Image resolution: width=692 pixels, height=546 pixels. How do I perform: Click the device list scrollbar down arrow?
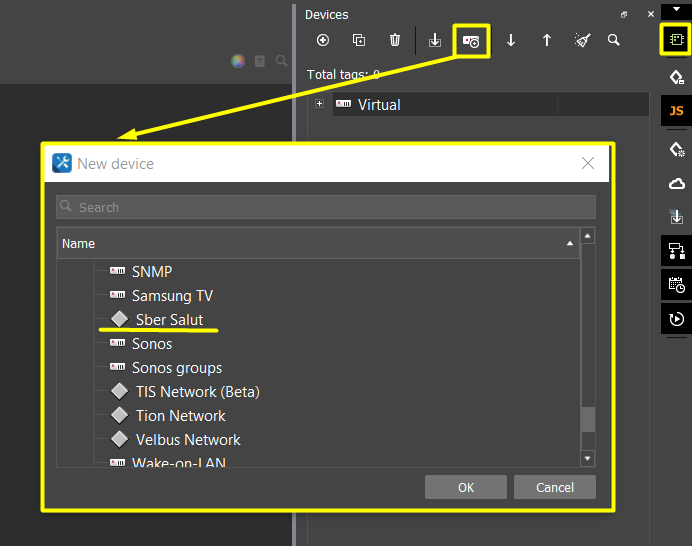(x=588, y=458)
